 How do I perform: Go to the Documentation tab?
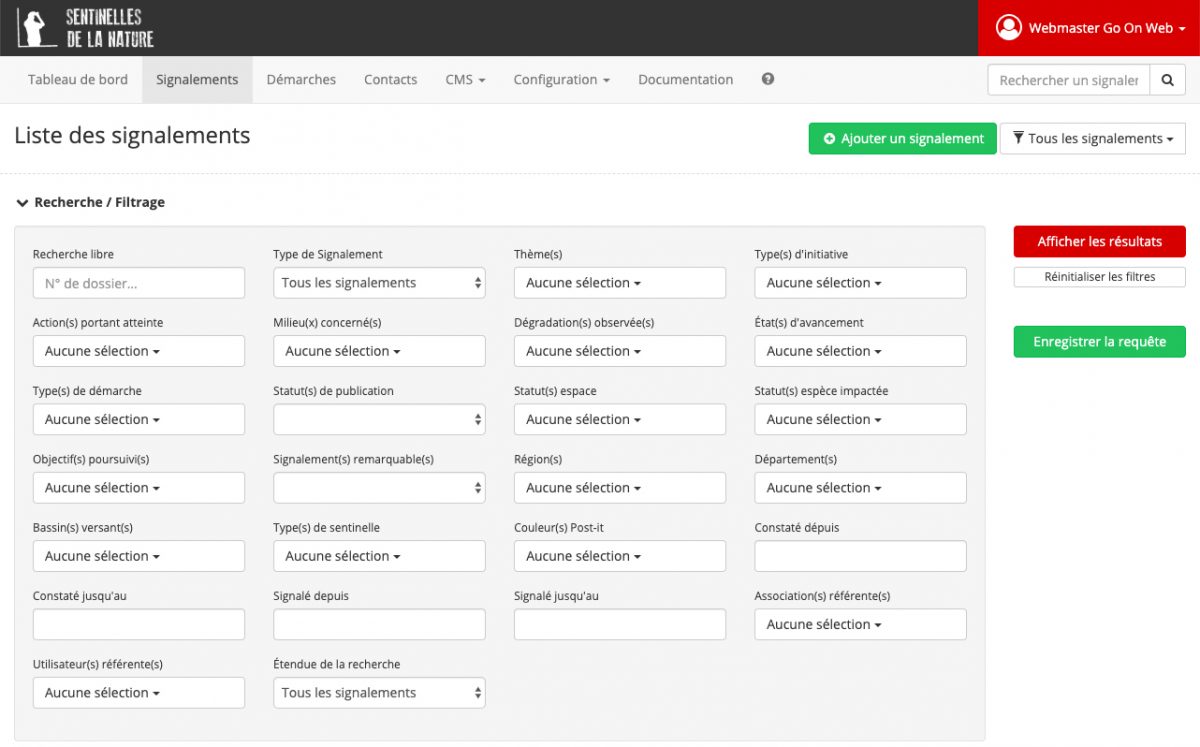(685, 80)
